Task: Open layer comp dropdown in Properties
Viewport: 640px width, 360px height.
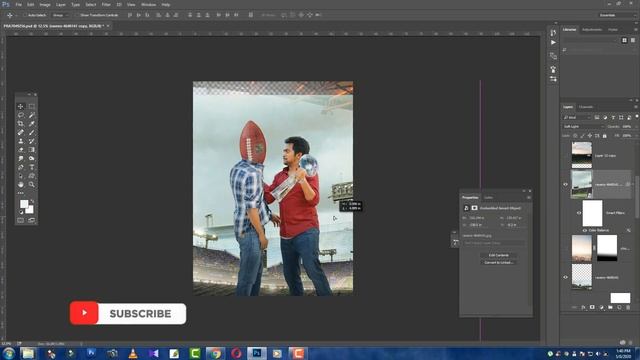Action: [494, 243]
